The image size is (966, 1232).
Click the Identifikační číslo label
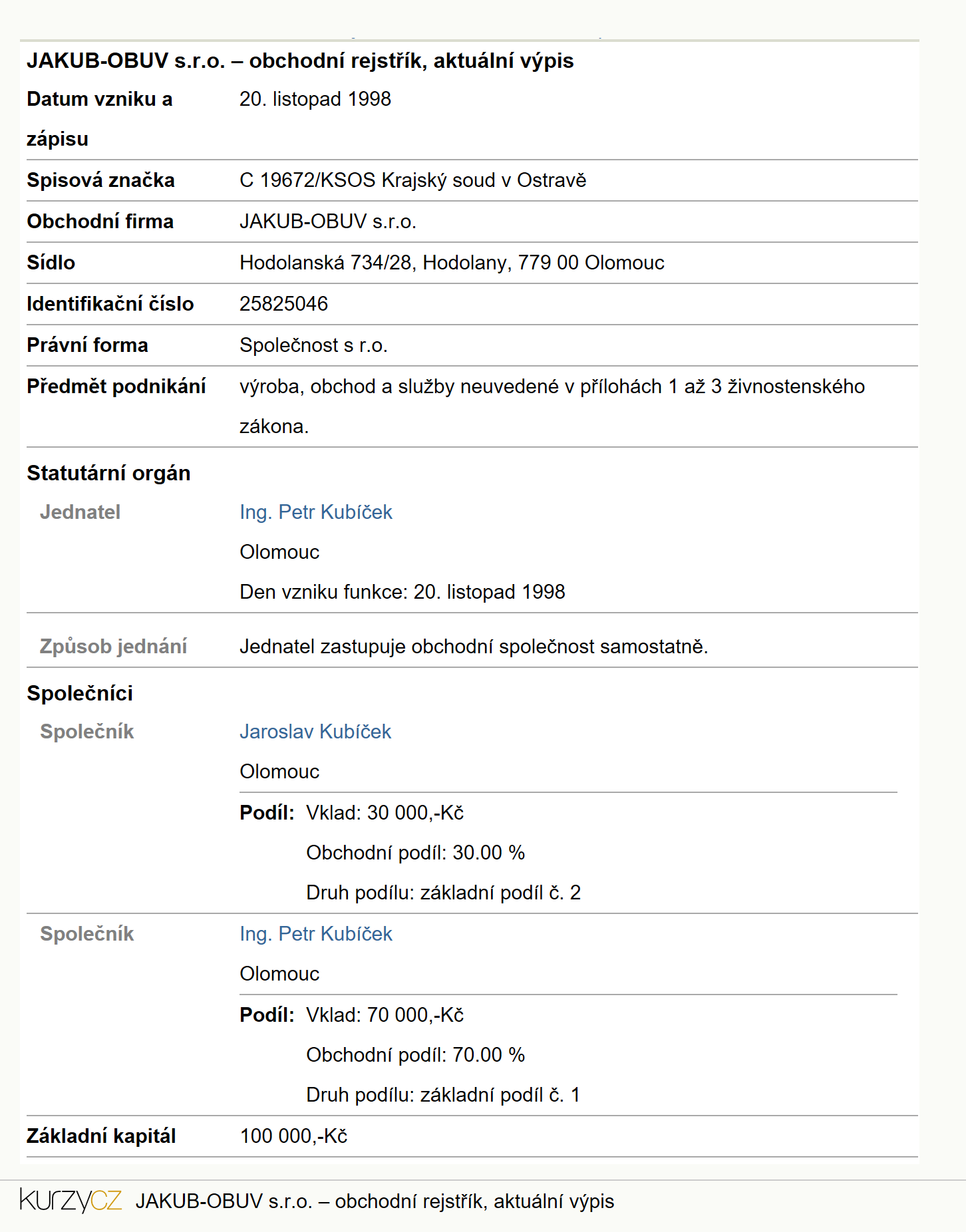click(110, 304)
